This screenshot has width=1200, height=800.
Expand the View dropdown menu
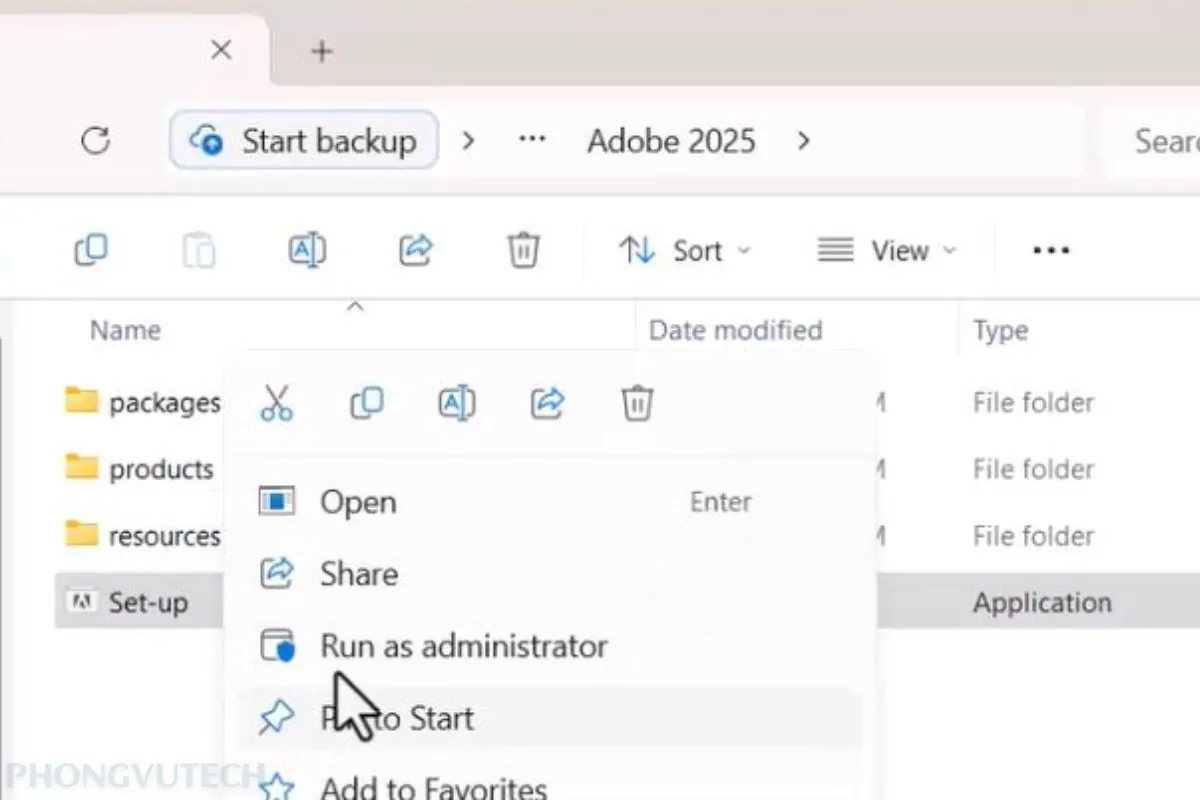click(x=887, y=250)
